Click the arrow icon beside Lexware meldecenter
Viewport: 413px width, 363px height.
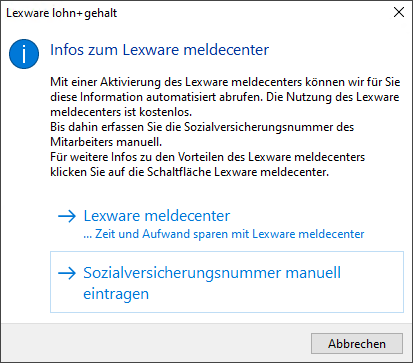pyautogui.click(x=67, y=216)
